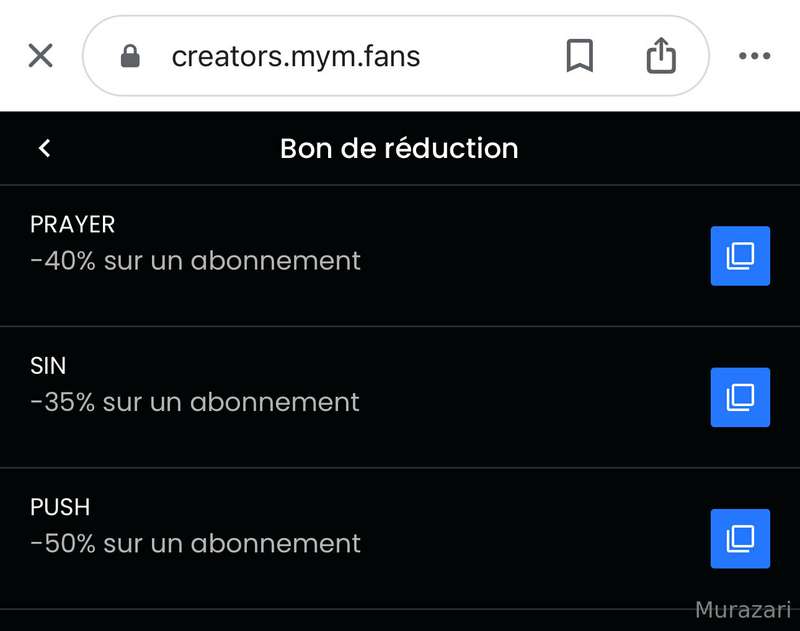Image resolution: width=800 pixels, height=631 pixels.
Task: Tap the '-50% sur un abonnement' description
Action: [x=196, y=544]
